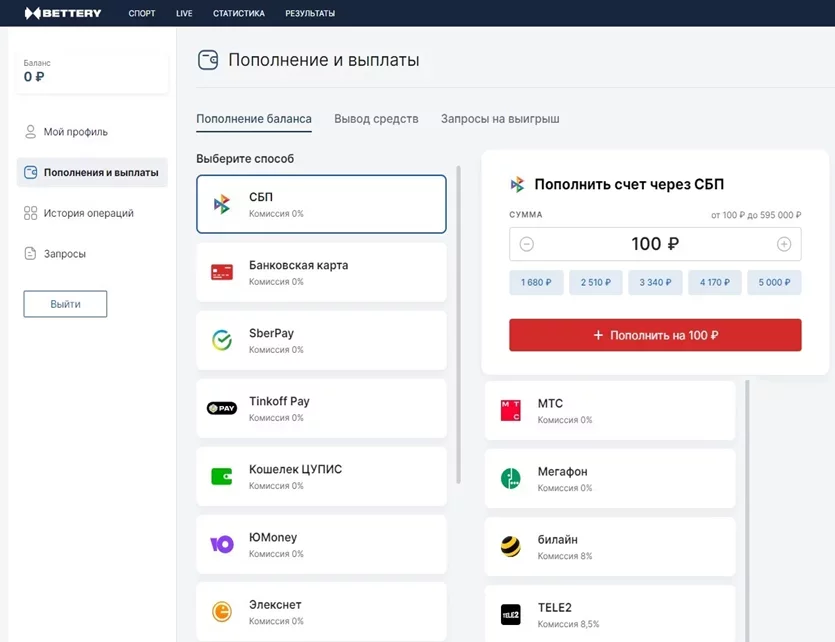
Task: Decrease amount with the minus stepper
Action: click(x=527, y=244)
